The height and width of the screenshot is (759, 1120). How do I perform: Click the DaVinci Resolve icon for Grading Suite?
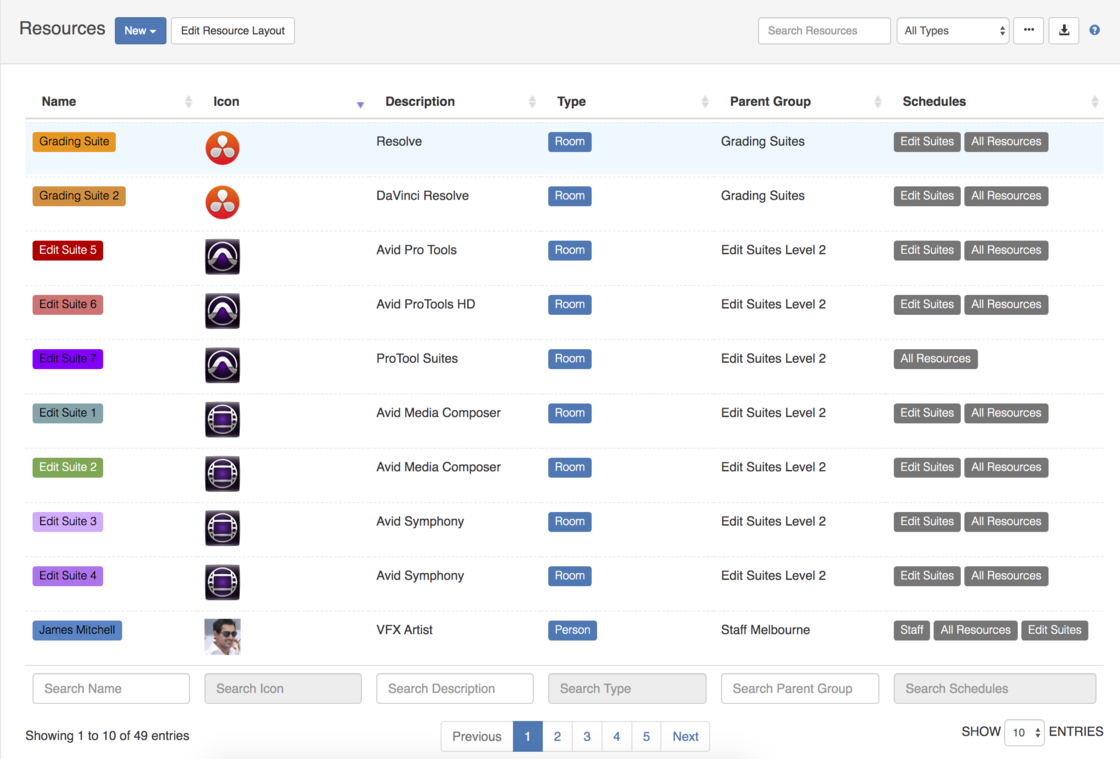[222, 148]
